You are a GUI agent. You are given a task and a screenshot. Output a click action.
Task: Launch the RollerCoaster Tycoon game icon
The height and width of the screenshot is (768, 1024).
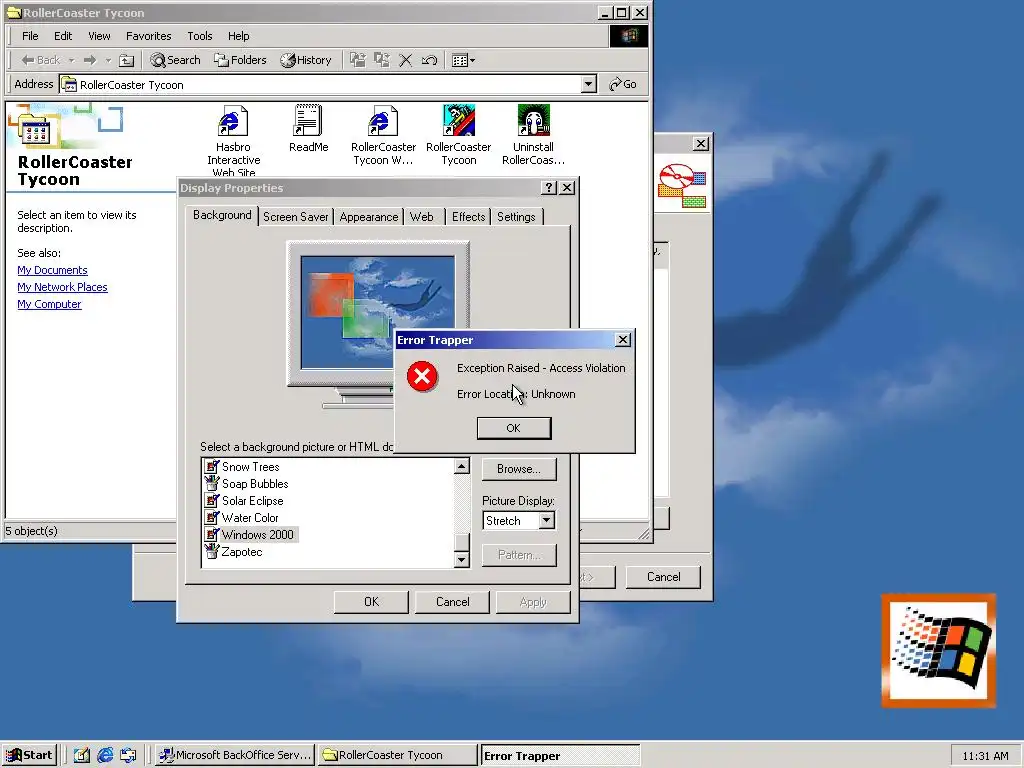coord(458,121)
